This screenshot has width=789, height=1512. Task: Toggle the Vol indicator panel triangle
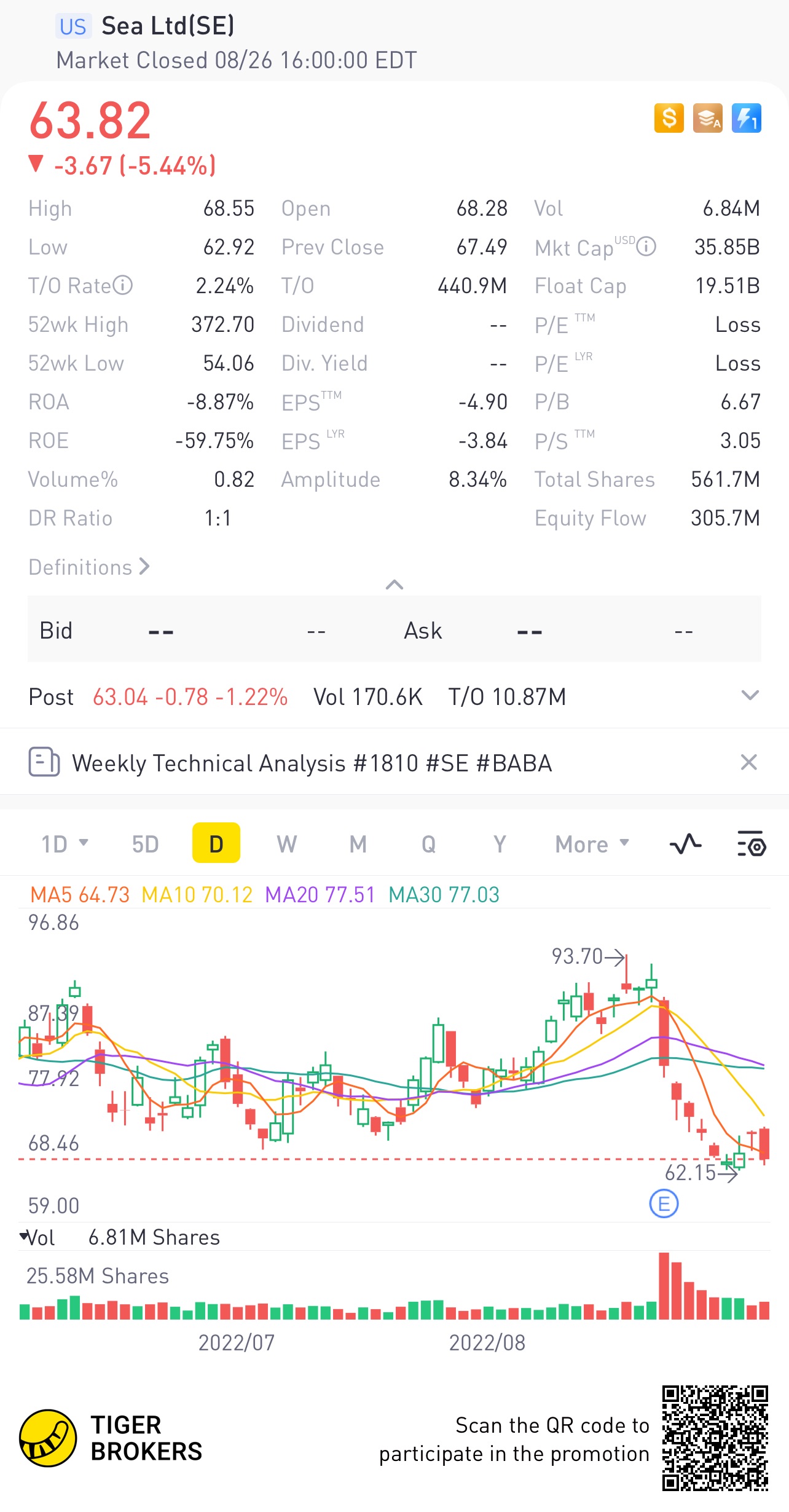click(25, 1236)
